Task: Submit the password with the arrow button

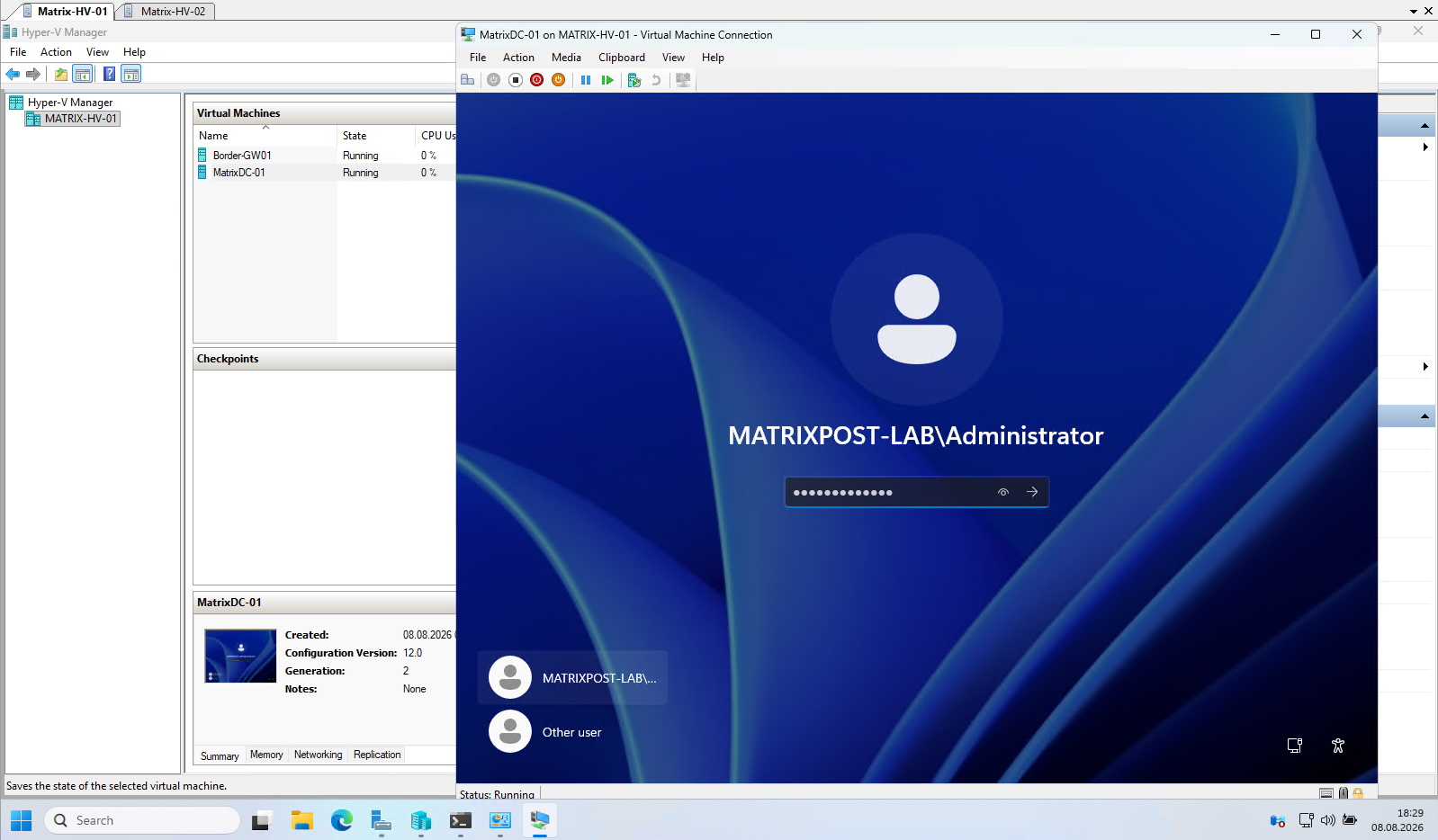Action: (x=1032, y=492)
